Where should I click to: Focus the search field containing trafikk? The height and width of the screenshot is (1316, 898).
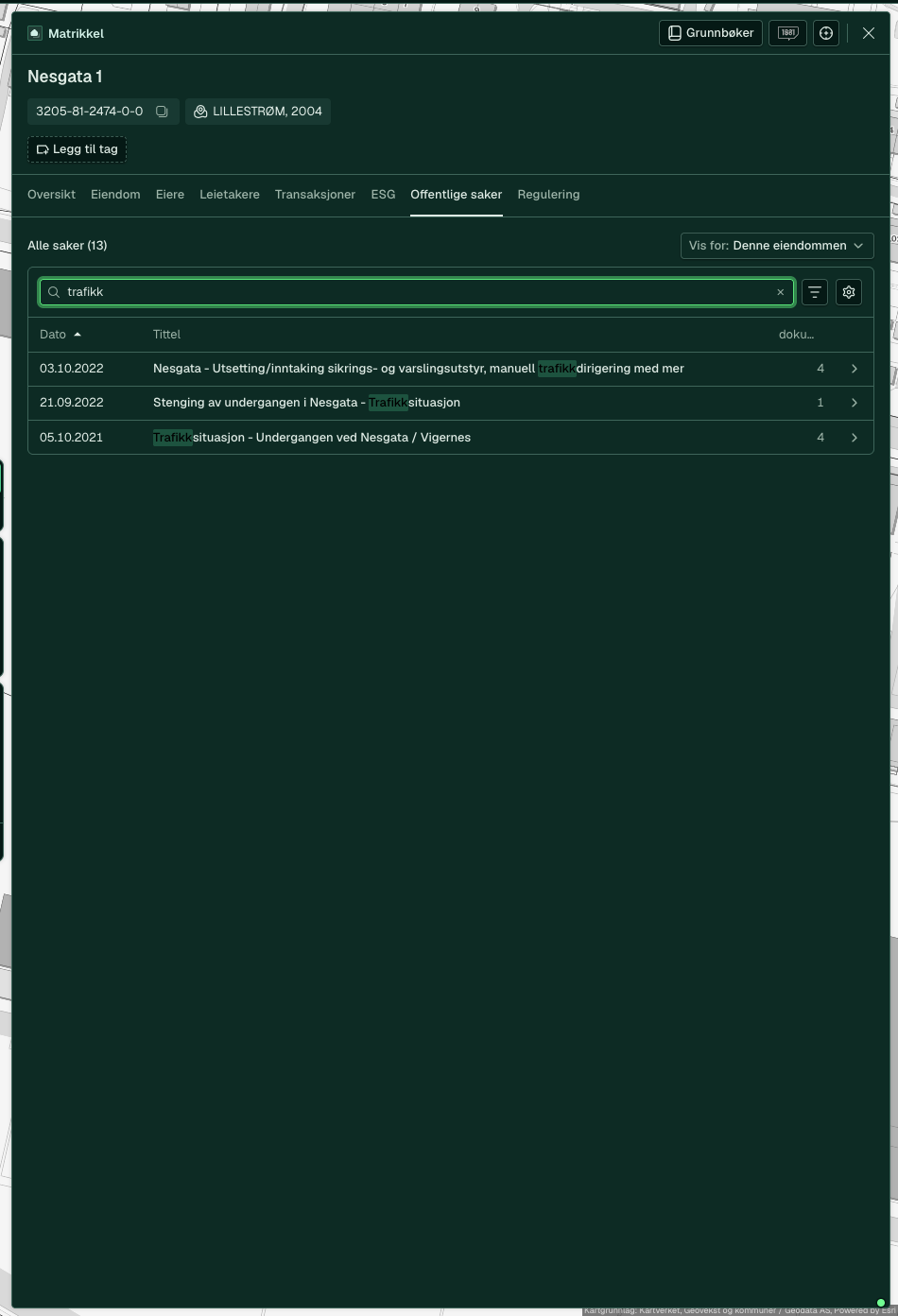click(x=417, y=292)
